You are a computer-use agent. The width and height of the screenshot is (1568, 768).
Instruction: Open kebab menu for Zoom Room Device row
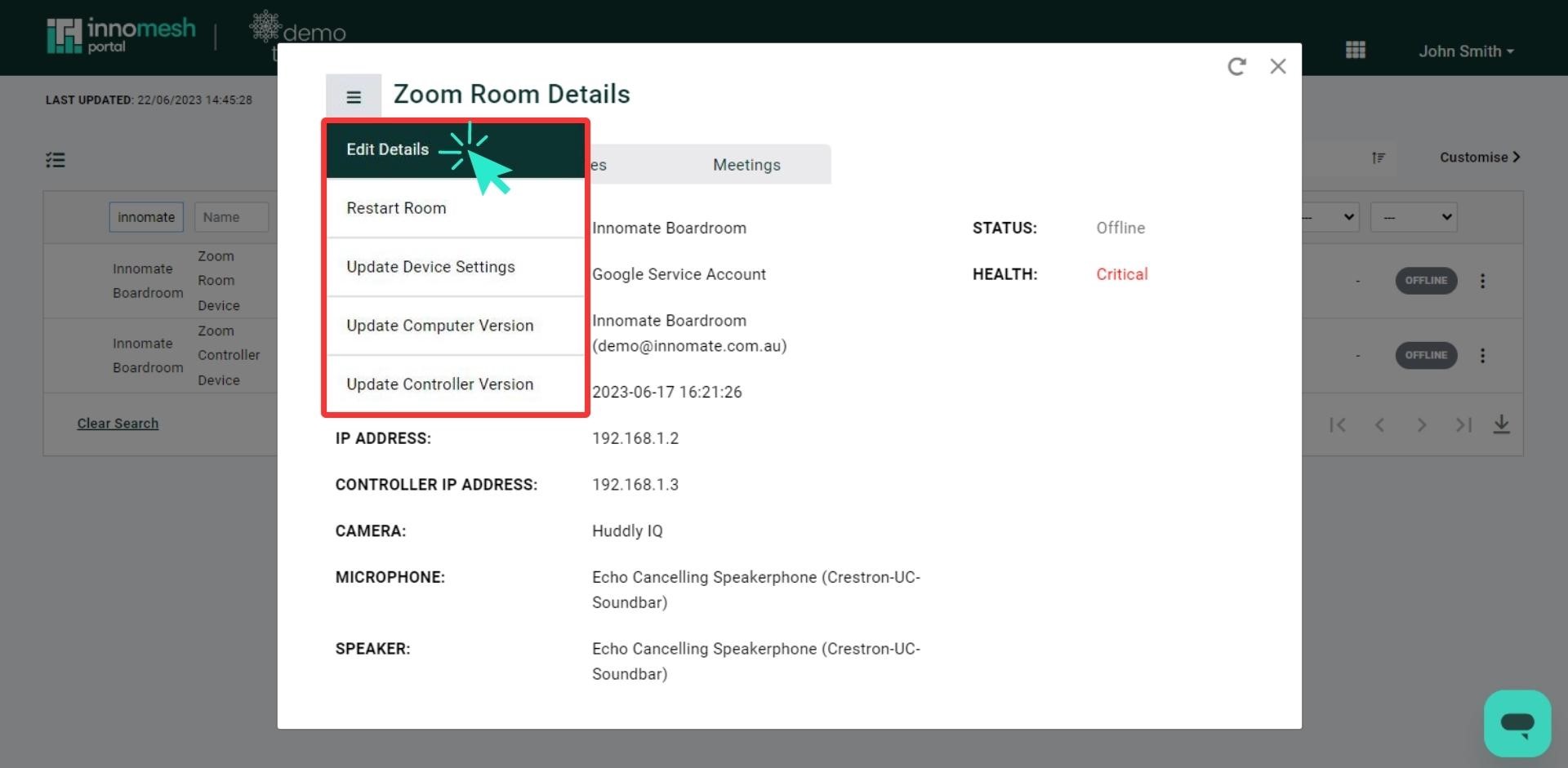[1482, 281]
